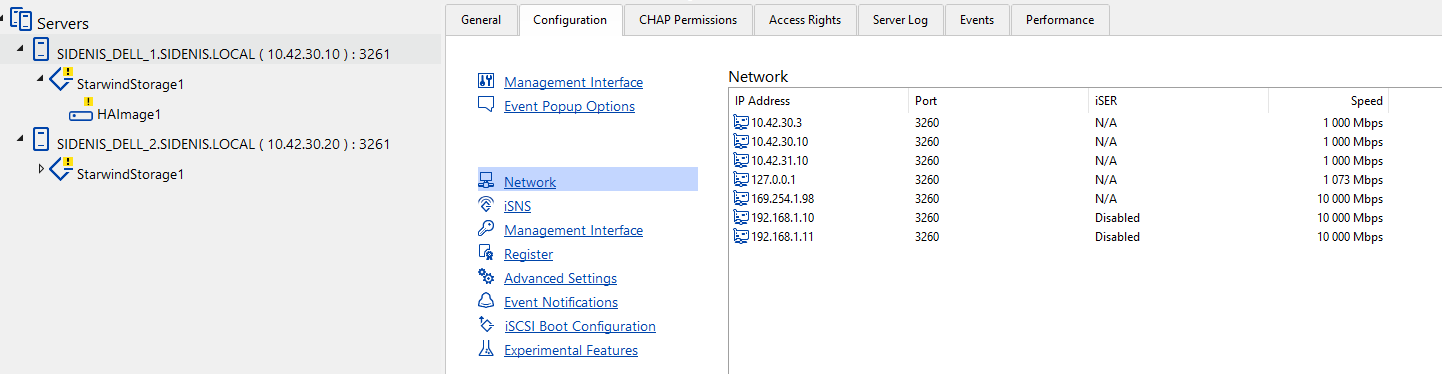The width and height of the screenshot is (1442, 374).
Task: Switch to the Performance tab
Action: (x=1060, y=19)
